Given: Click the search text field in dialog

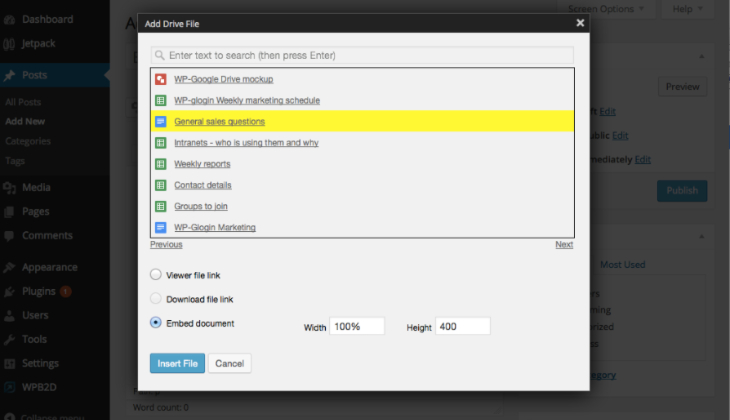Looking at the screenshot, I should click(362, 55).
